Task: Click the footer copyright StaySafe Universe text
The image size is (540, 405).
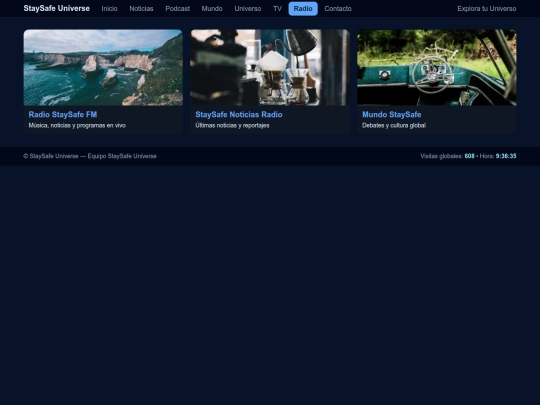Action: (x=90, y=156)
